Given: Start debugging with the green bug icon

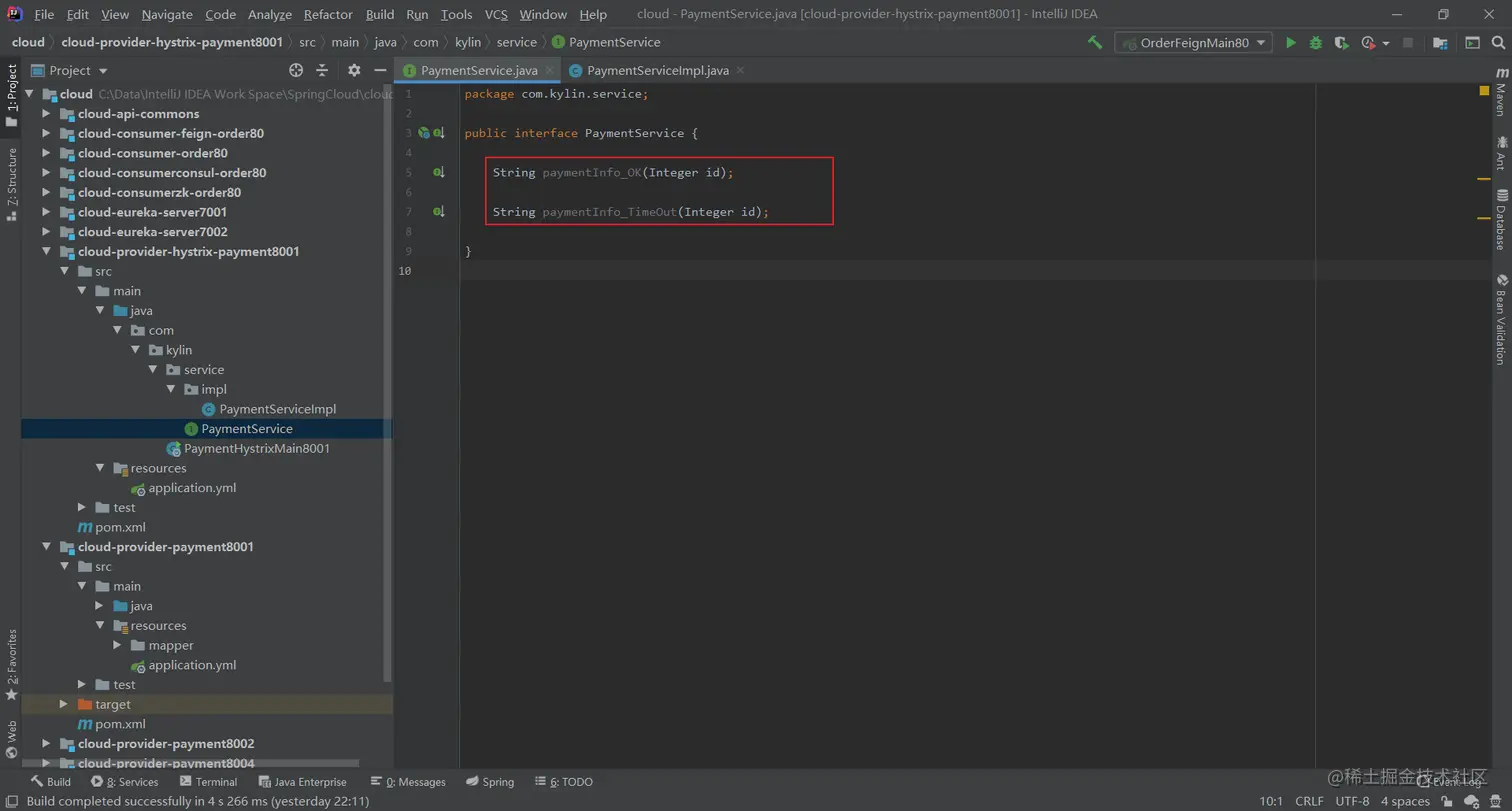Looking at the screenshot, I should coord(1316,43).
